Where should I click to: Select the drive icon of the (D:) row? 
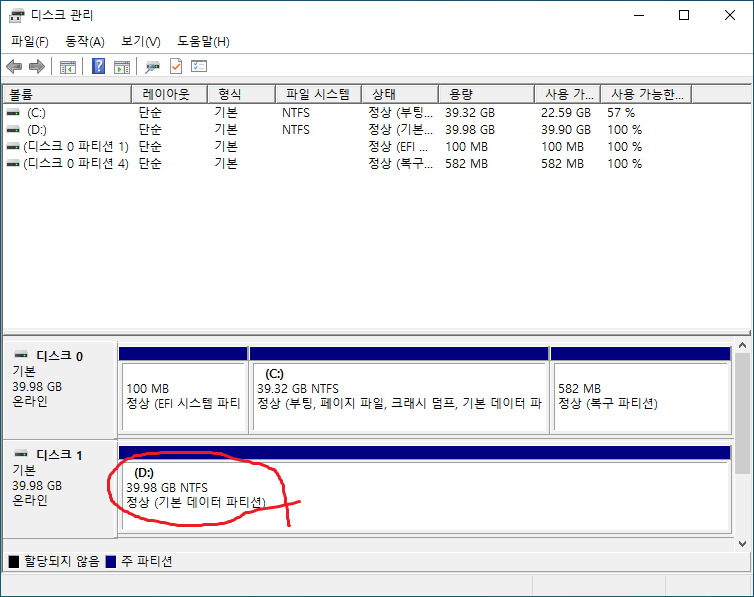coord(13,129)
